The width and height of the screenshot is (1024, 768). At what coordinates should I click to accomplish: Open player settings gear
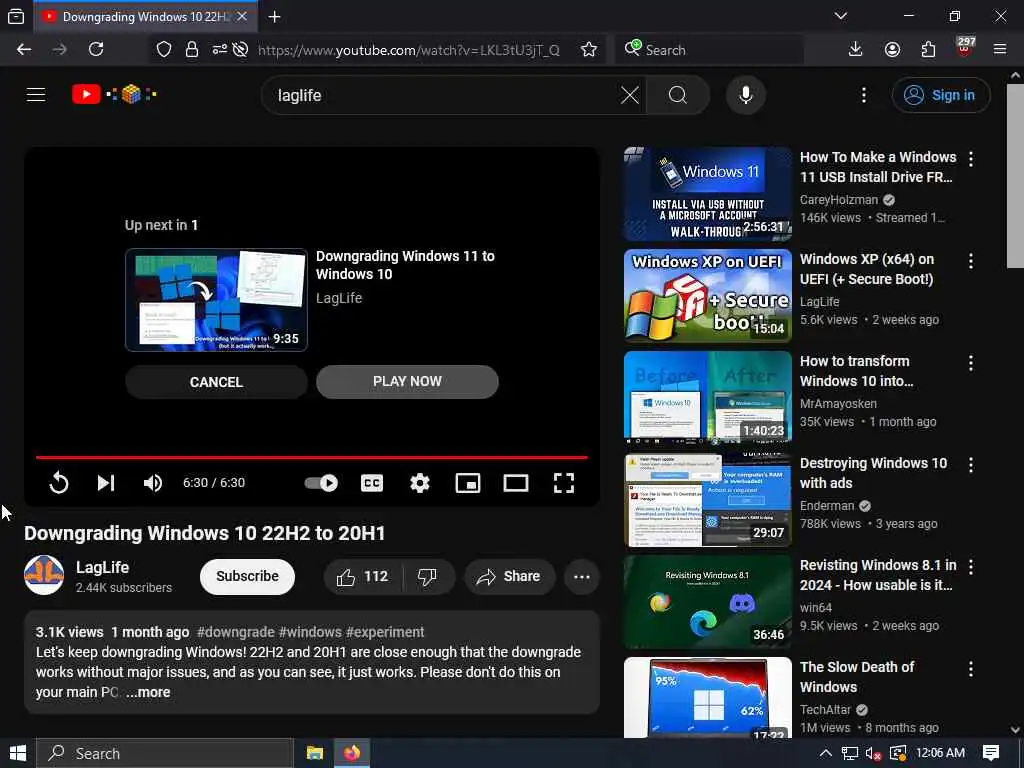point(419,483)
